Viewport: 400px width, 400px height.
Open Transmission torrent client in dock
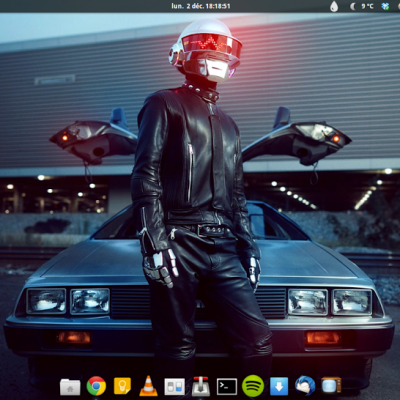(x=201, y=386)
